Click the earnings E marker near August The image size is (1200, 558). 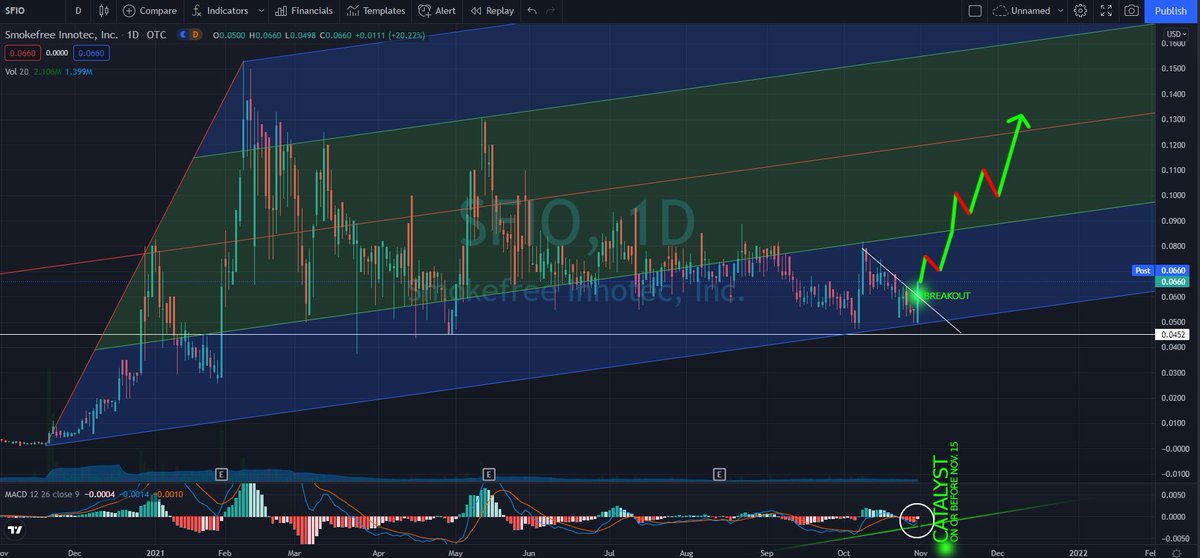click(719, 472)
